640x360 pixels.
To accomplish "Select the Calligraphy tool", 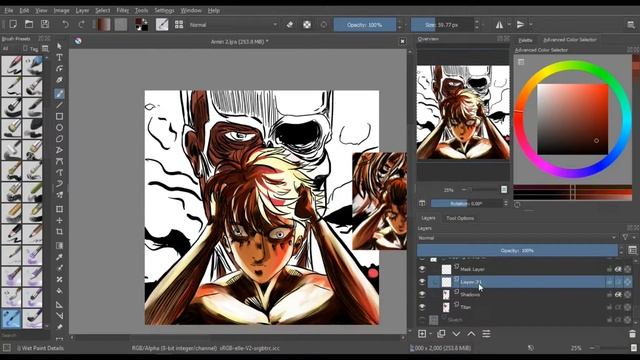I will [60, 80].
